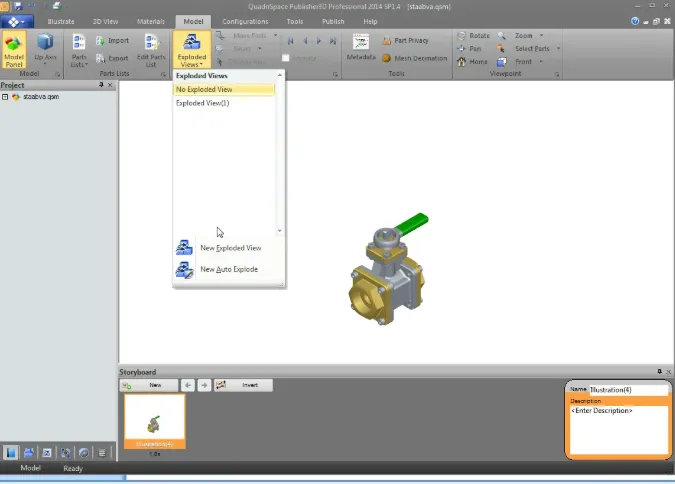This screenshot has height=484, width=675.
Task: Open the Up Axis tool
Action: coord(45,49)
